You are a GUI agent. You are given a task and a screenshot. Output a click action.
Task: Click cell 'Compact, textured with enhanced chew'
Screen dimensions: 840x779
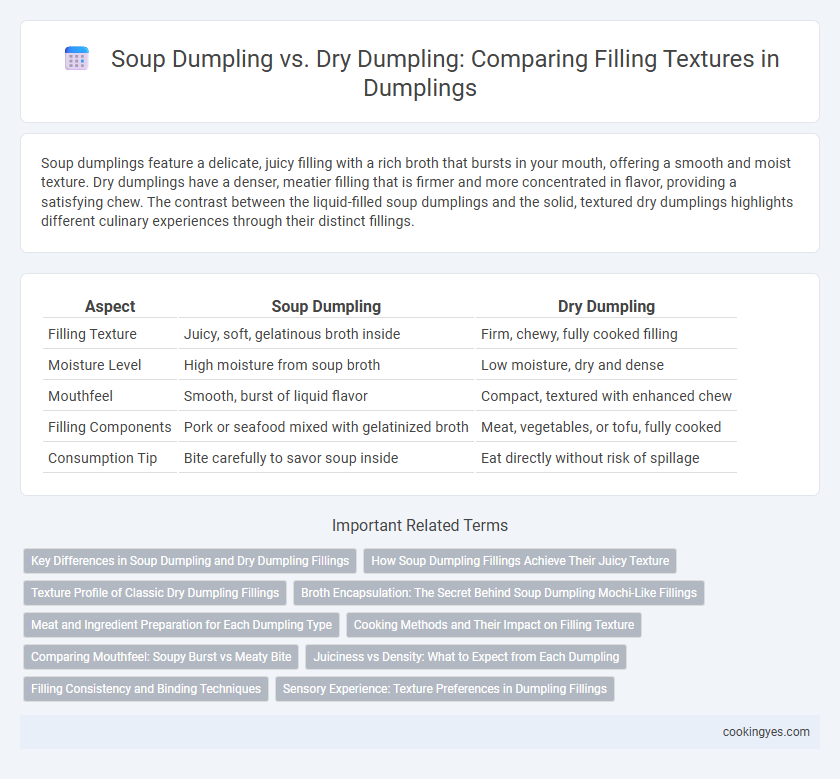point(606,396)
